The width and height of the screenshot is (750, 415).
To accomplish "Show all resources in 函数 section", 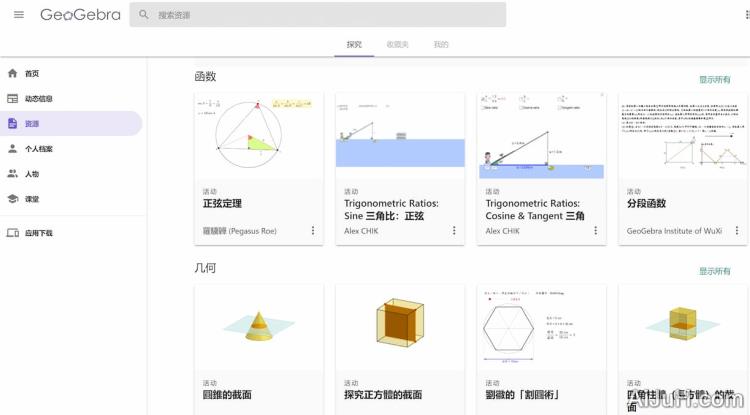I will 715,79.
